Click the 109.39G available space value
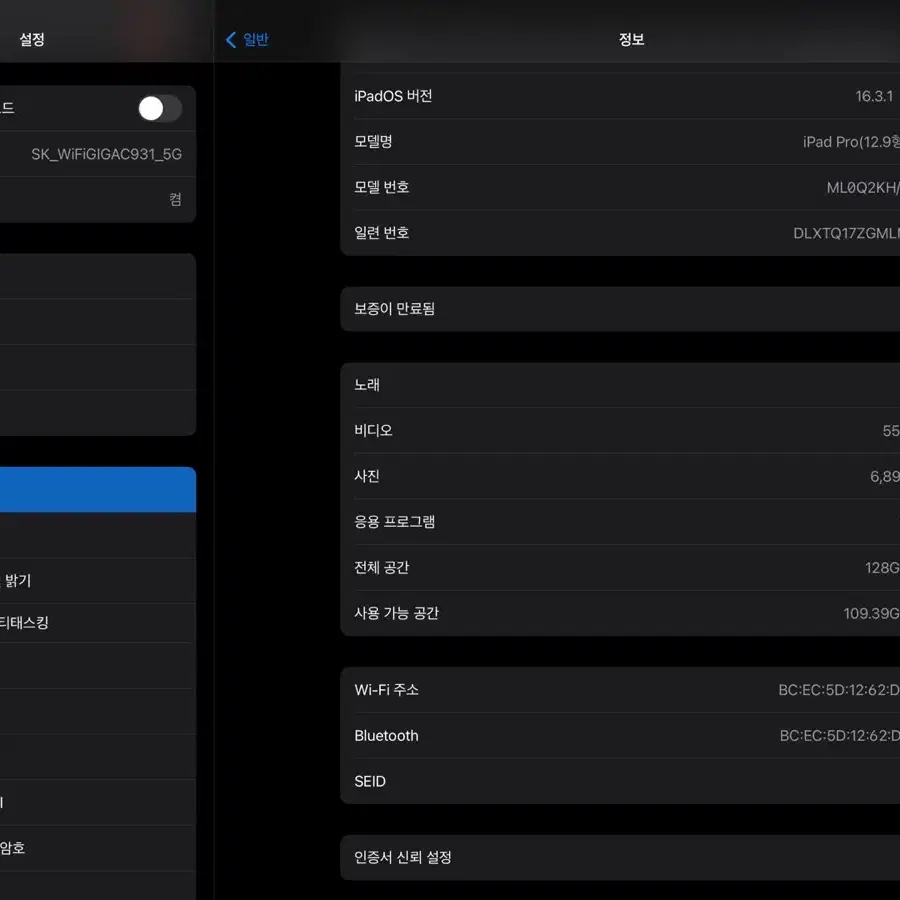The image size is (900, 900). [871, 614]
